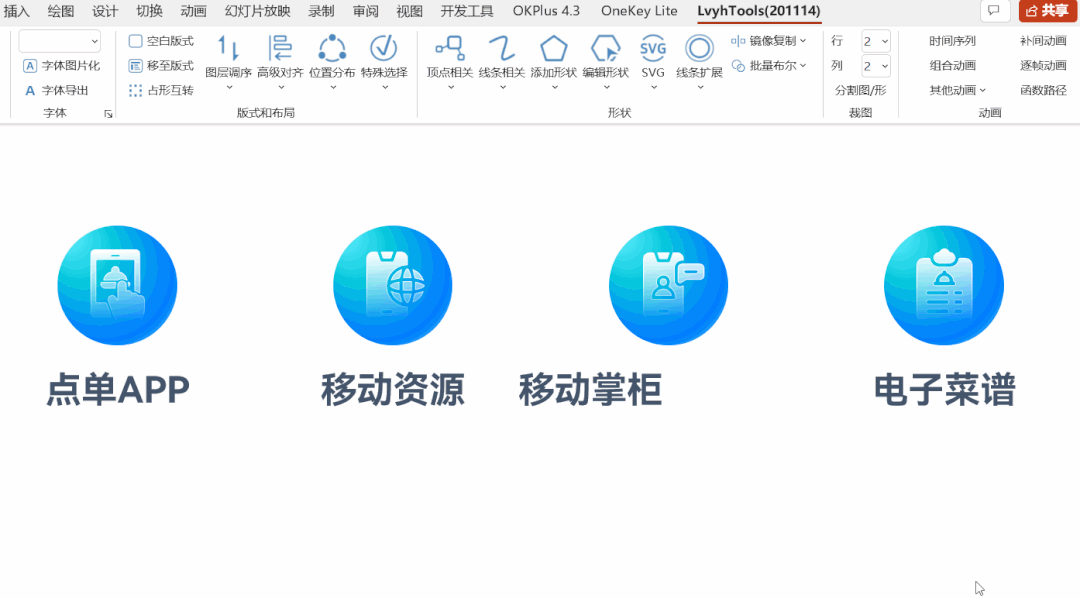This screenshot has width=1080, height=598.
Task: Click the 点单APP circular icon on slide
Action: point(117,285)
